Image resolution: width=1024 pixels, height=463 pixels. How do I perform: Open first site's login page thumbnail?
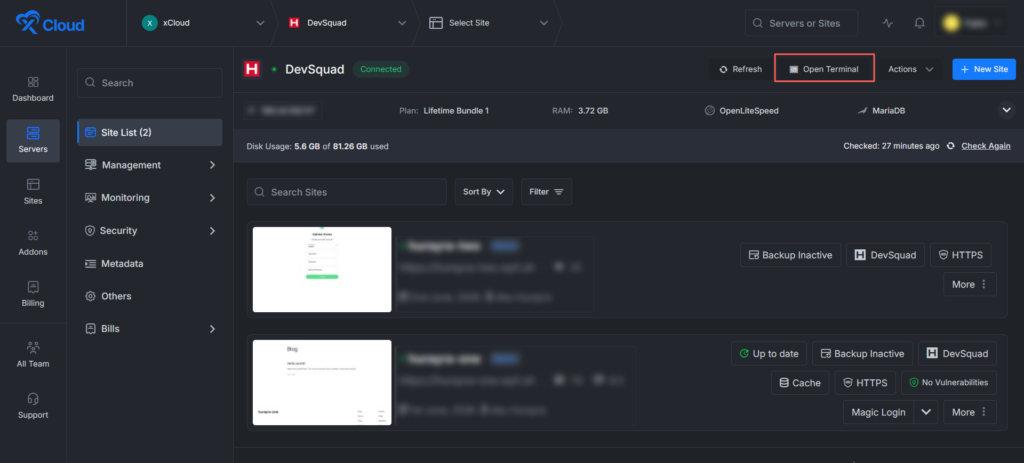click(322, 270)
